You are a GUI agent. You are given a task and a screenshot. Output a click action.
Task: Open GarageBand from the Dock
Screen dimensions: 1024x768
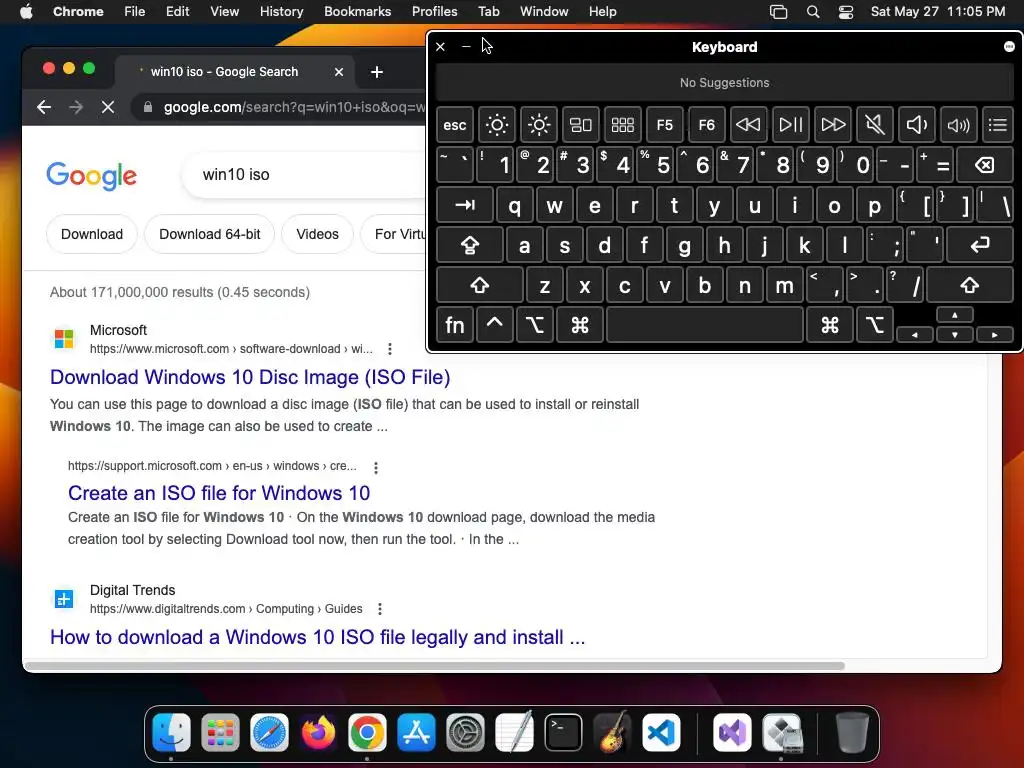(612, 732)
